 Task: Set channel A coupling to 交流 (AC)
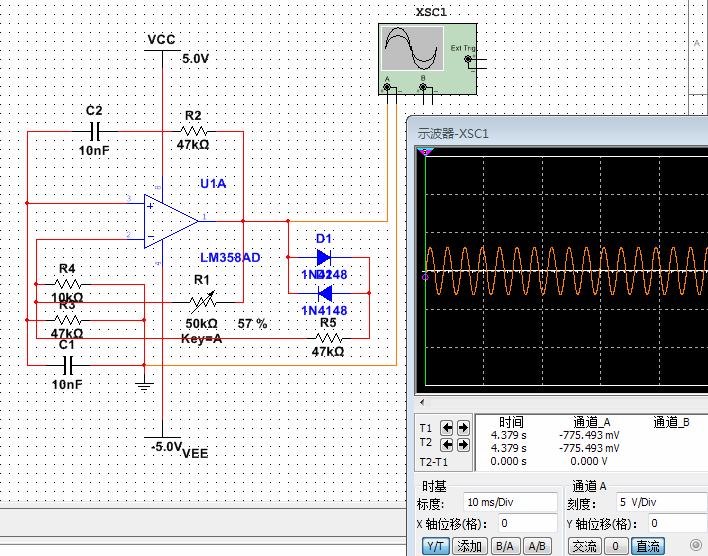[x=584, y=546]
